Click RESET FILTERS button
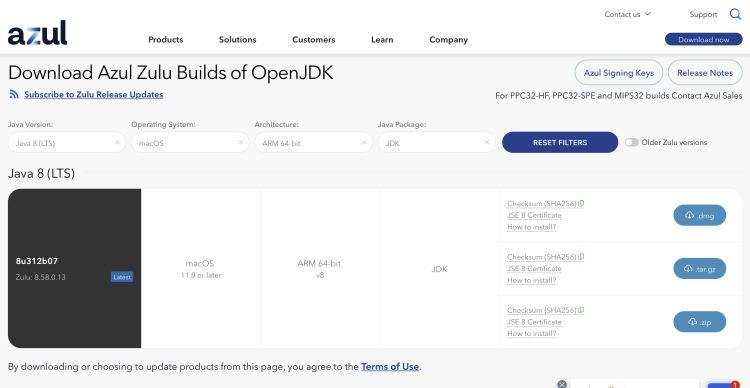Image resolution: width=750 pixels, height=388 pixels. (560, 143)
